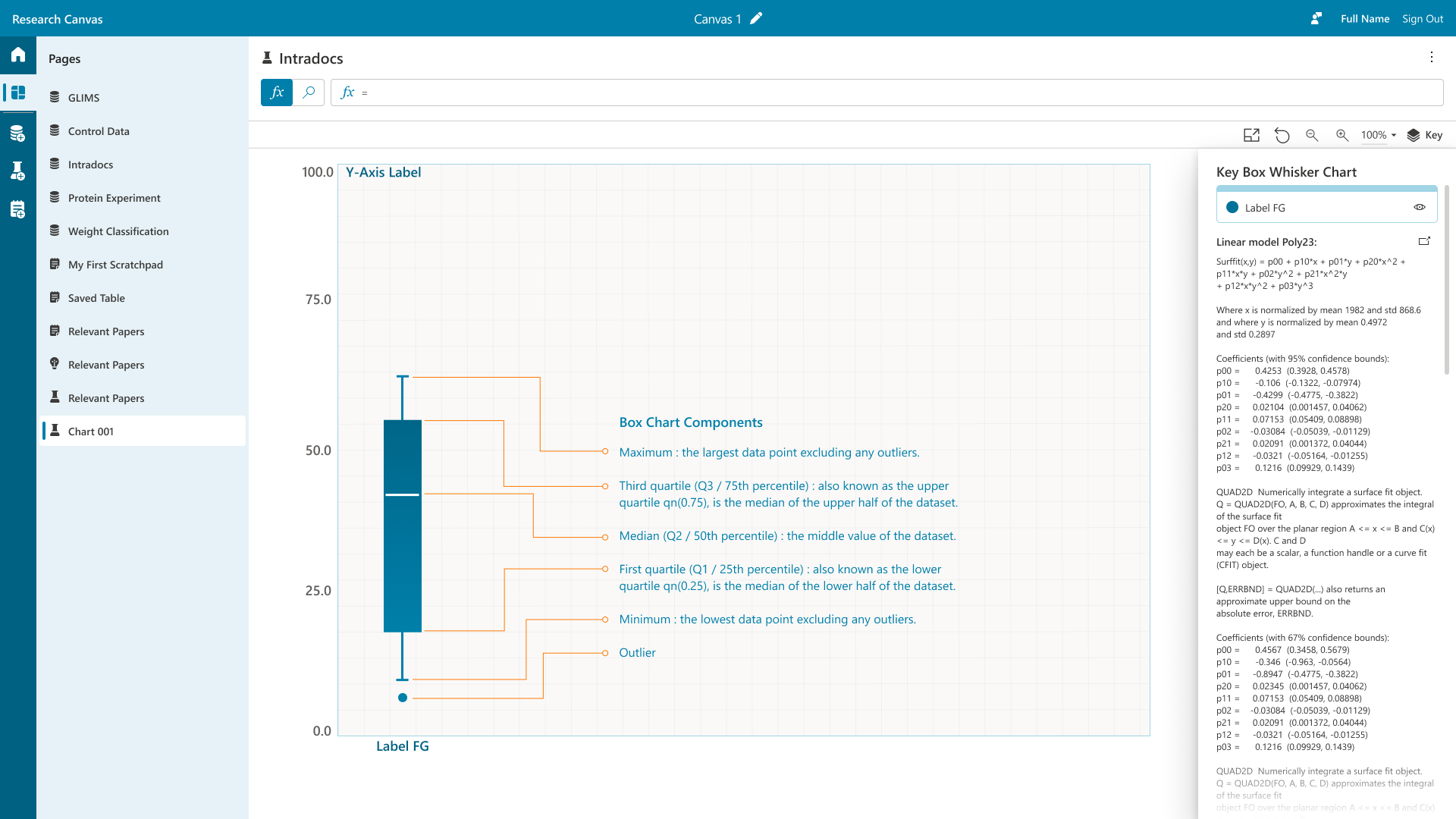Select the Protein Experiment page
The height and width of the screenshot is (819, 1456).
(114, 198)
